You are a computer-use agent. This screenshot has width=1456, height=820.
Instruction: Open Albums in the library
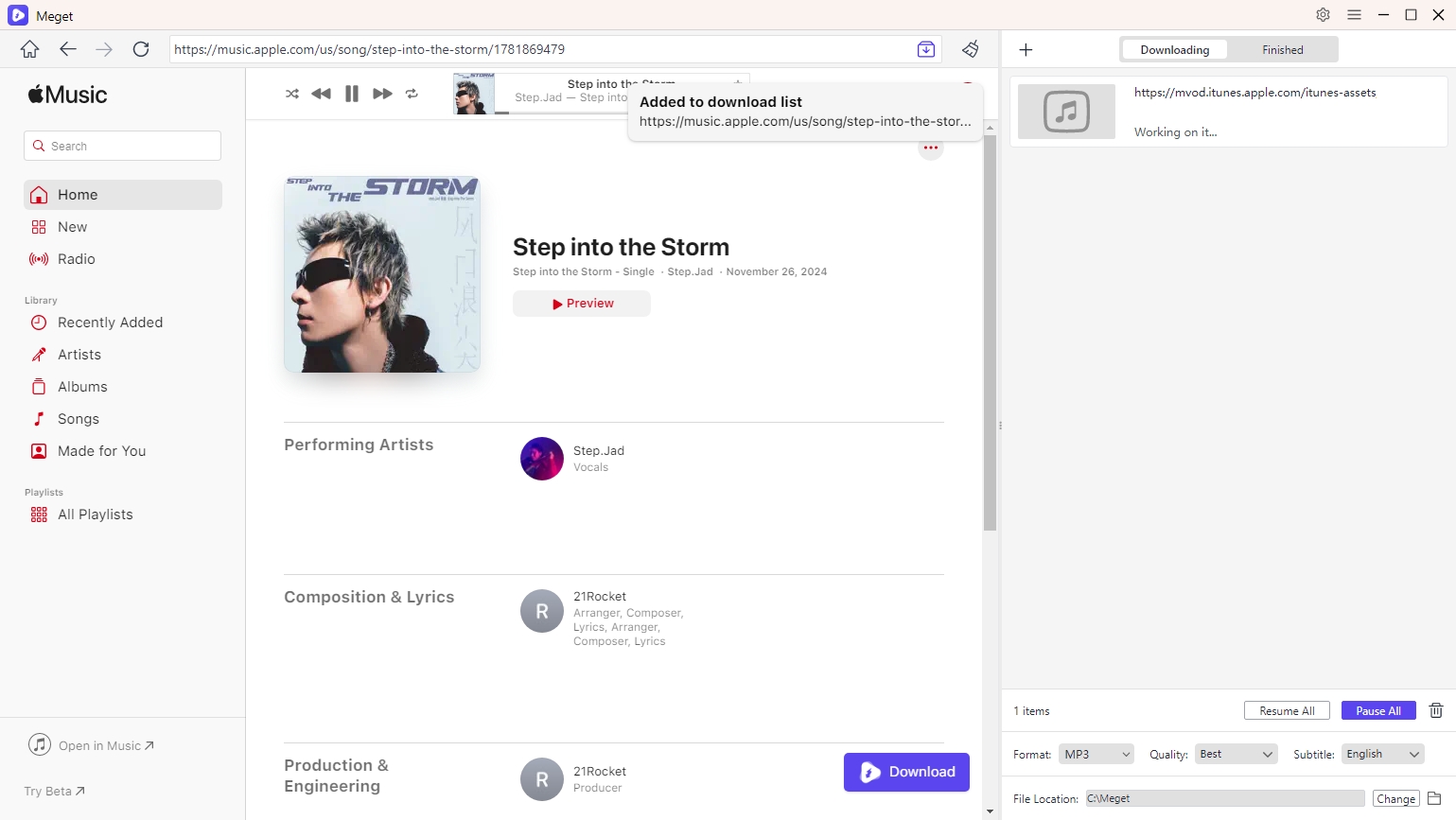tap(123, 387)
